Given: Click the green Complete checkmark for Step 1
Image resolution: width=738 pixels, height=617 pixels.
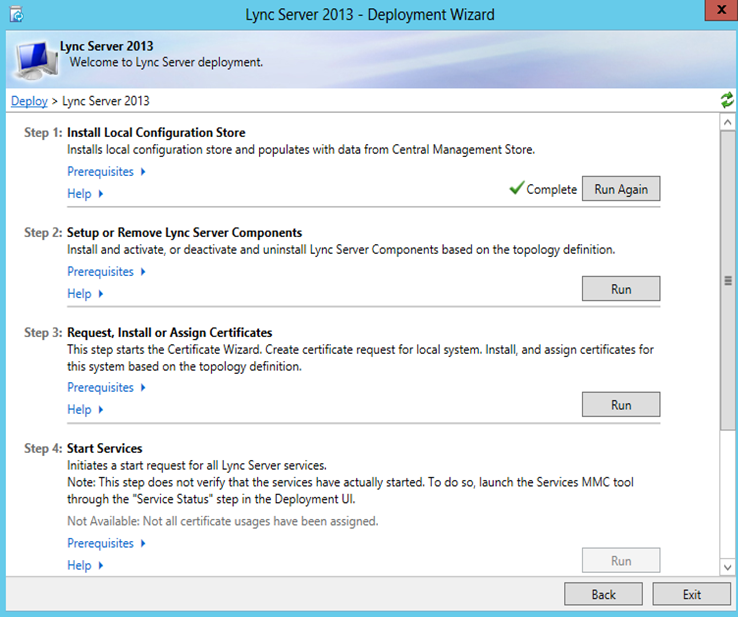Looking at the screenshot, I should (516, 188).
